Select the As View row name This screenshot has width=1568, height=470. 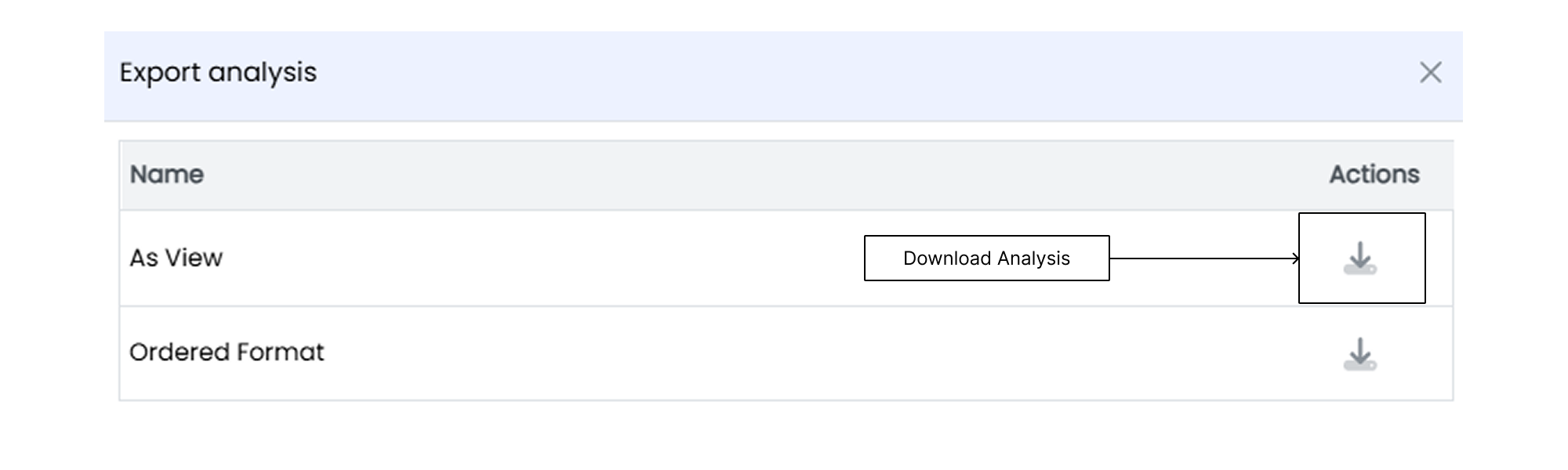click(176, 258)
